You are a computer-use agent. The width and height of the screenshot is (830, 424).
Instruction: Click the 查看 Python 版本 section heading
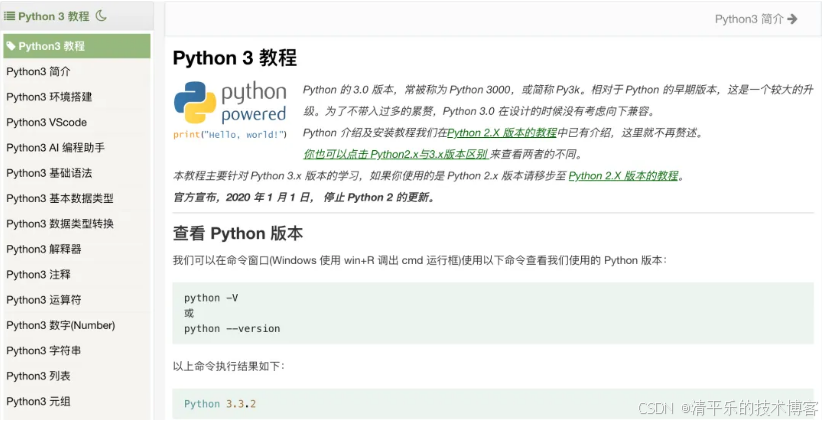tap(238, 233)
